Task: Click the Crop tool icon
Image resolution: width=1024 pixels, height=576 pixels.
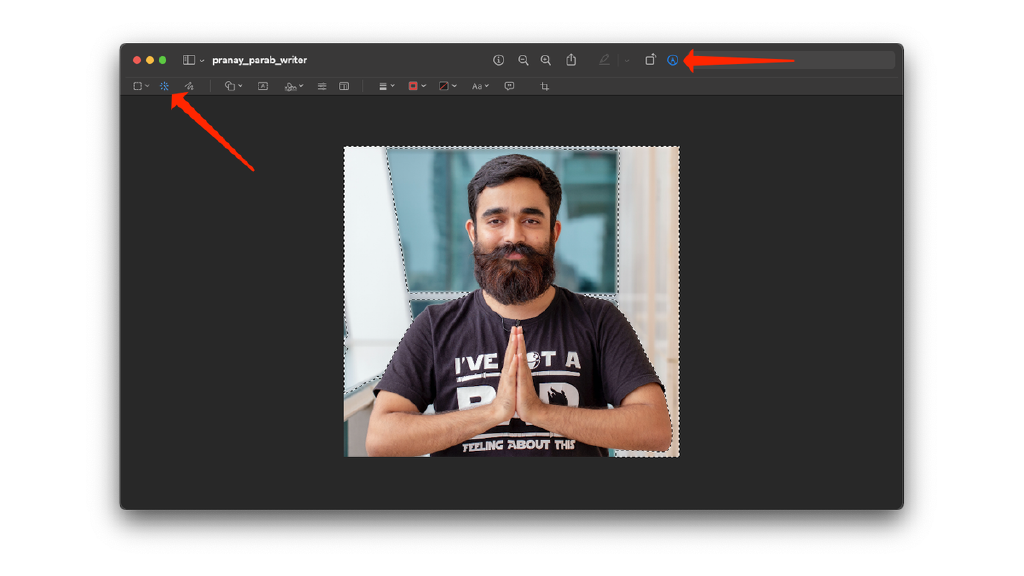Action: click(545, 86)
